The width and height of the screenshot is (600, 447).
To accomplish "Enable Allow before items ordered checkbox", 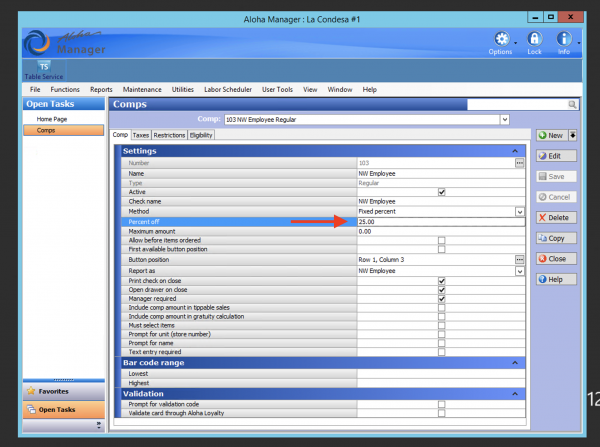I will click(442, 240).
